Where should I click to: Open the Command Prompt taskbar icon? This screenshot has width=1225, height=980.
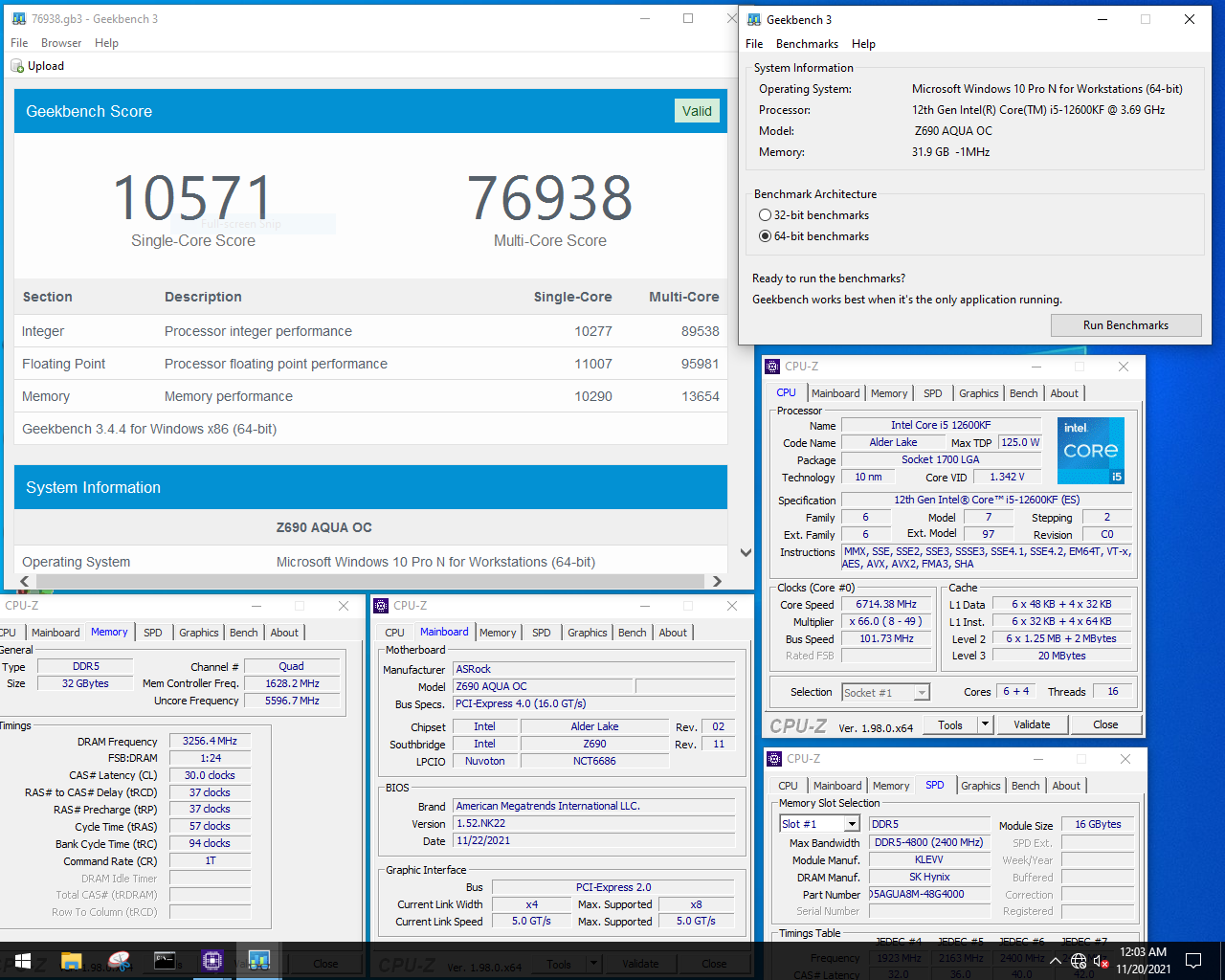point(166,961)
